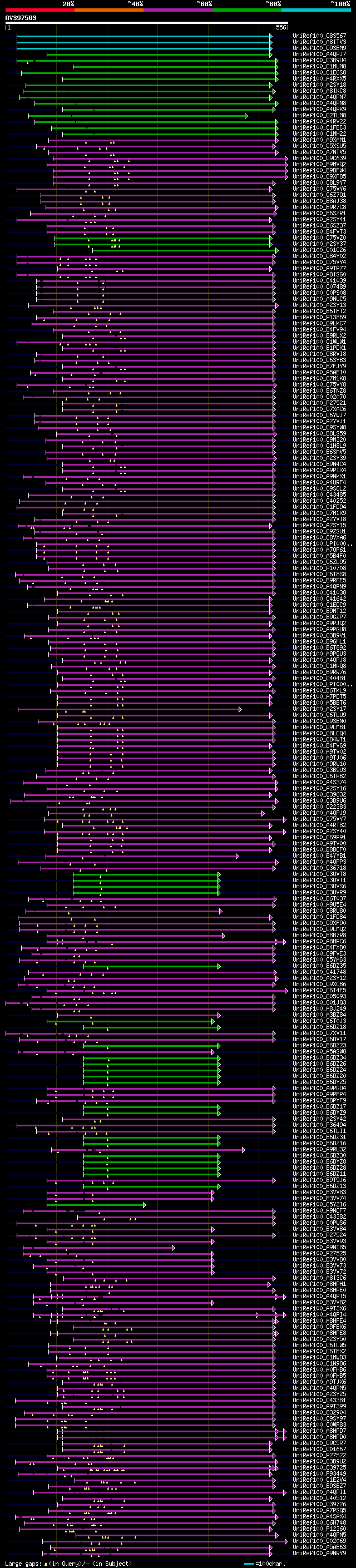Select hit label UniRef100_Q2TLM8

(319, 115)
